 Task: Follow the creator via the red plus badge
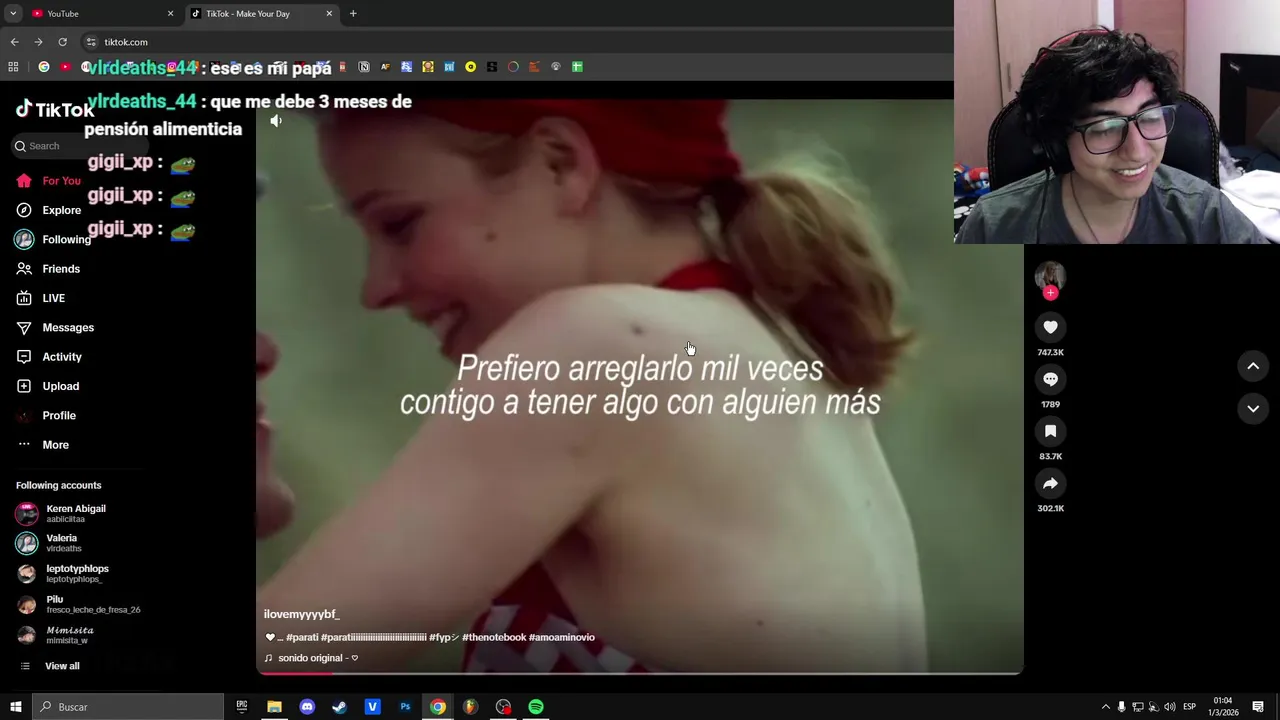[1050, 293]
